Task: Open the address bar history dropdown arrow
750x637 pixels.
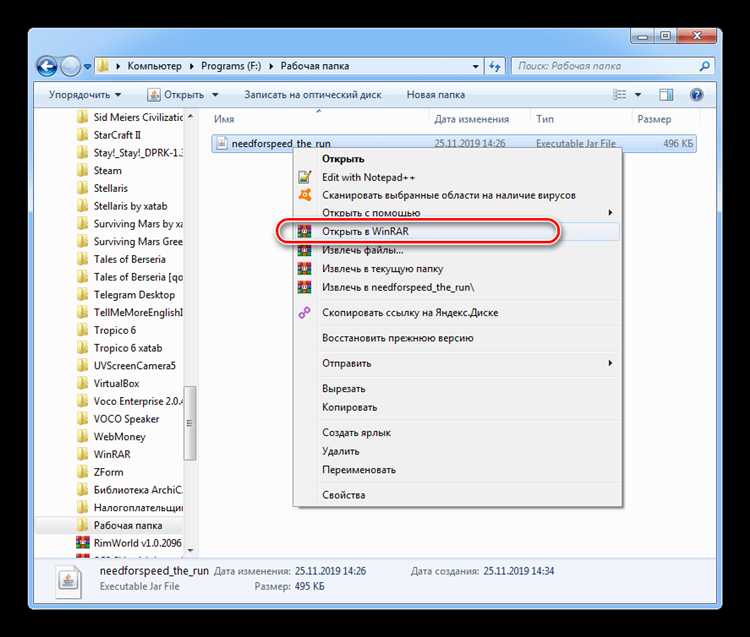Action: tap(475, 66)
